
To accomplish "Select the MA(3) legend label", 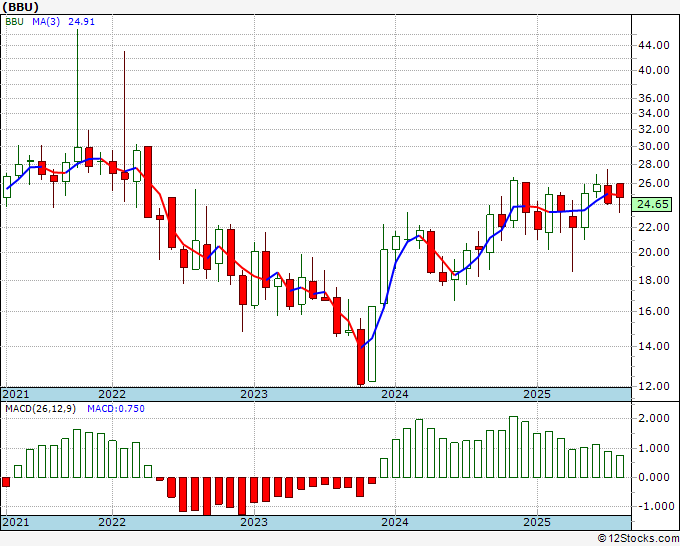I will pos(46,21).
